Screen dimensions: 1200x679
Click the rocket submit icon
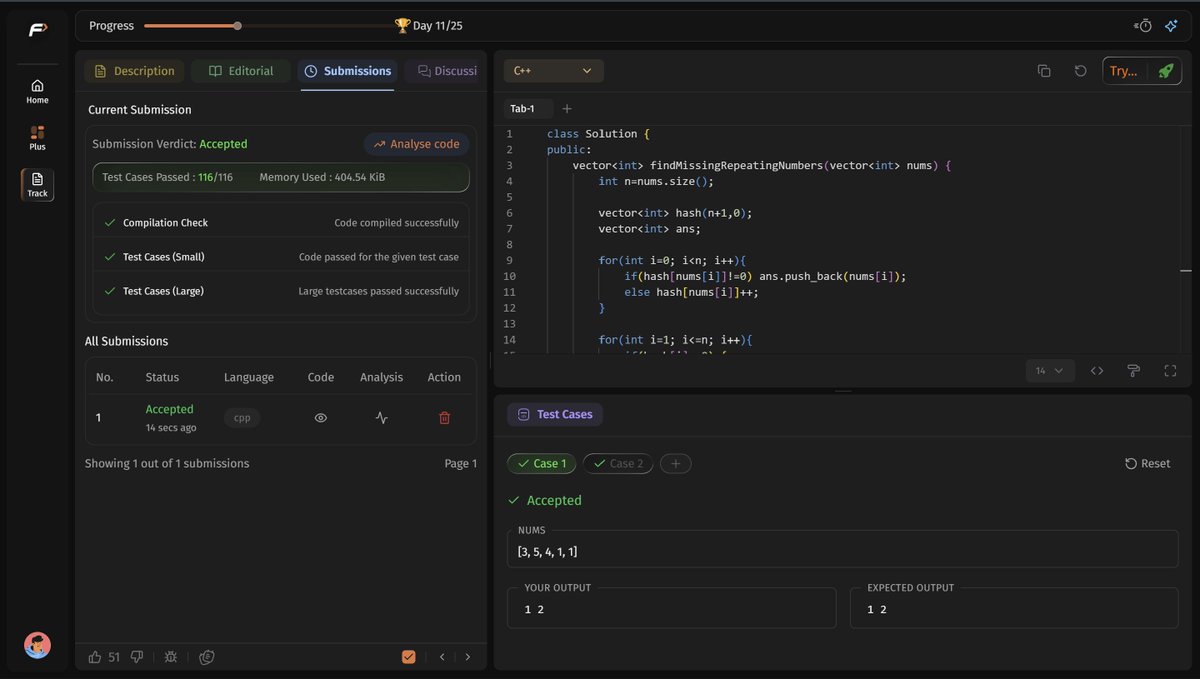click(1165, 71)
